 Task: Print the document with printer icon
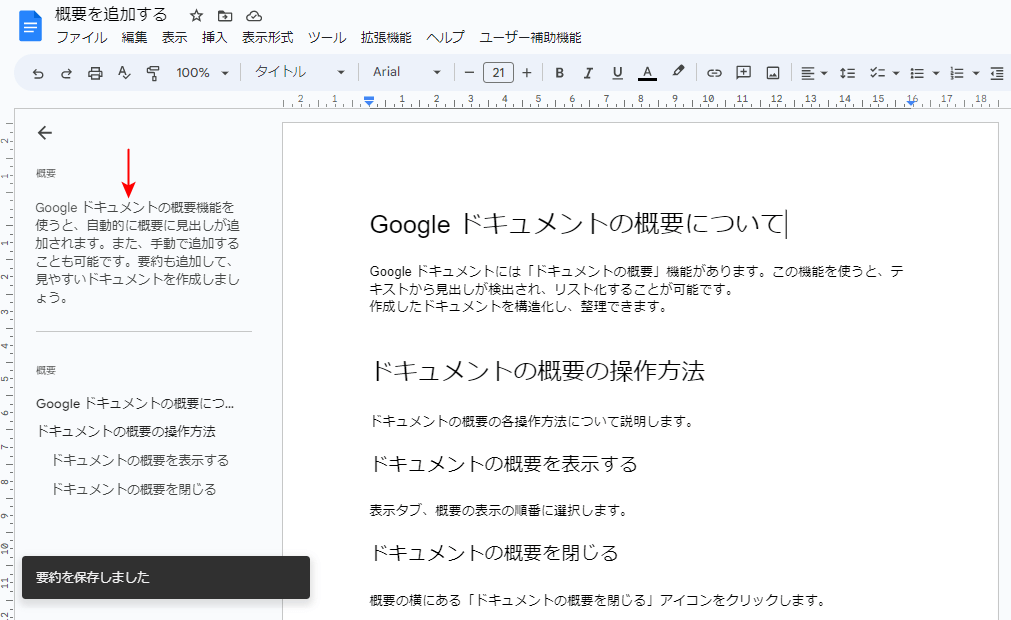point(95,73)
